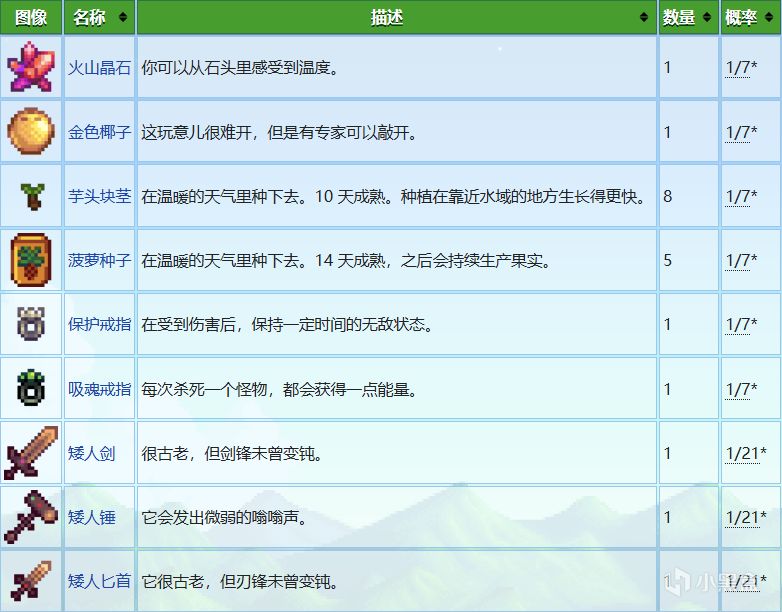This screenshot has height=612, width=782.
Task: Click the 1/7* probability for 吸魂戒指
Action: [x=741, y=389]
